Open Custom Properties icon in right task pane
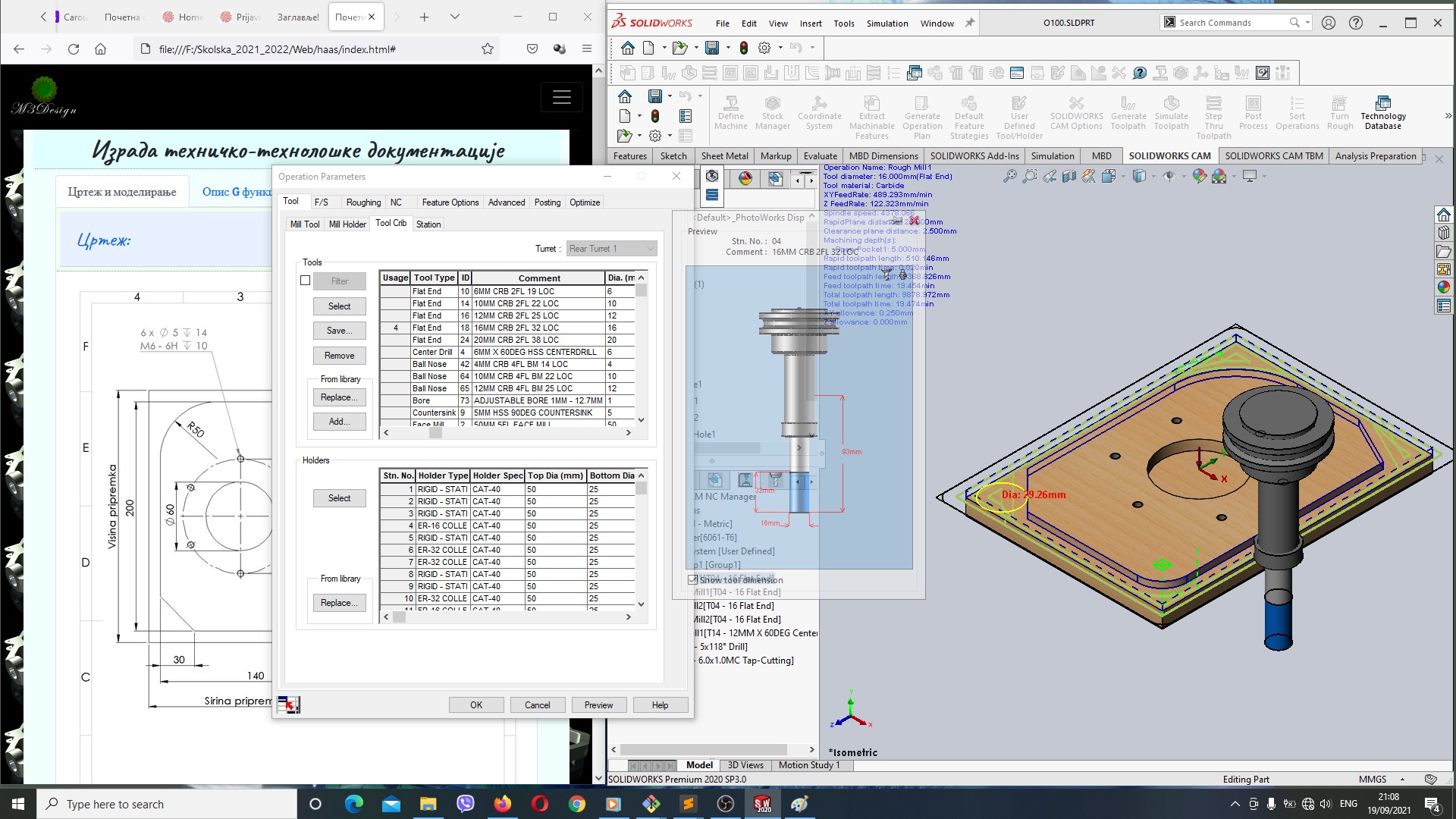This screenshot has height=819, width=1456. pyautogui.click(x=1443, y=306)
